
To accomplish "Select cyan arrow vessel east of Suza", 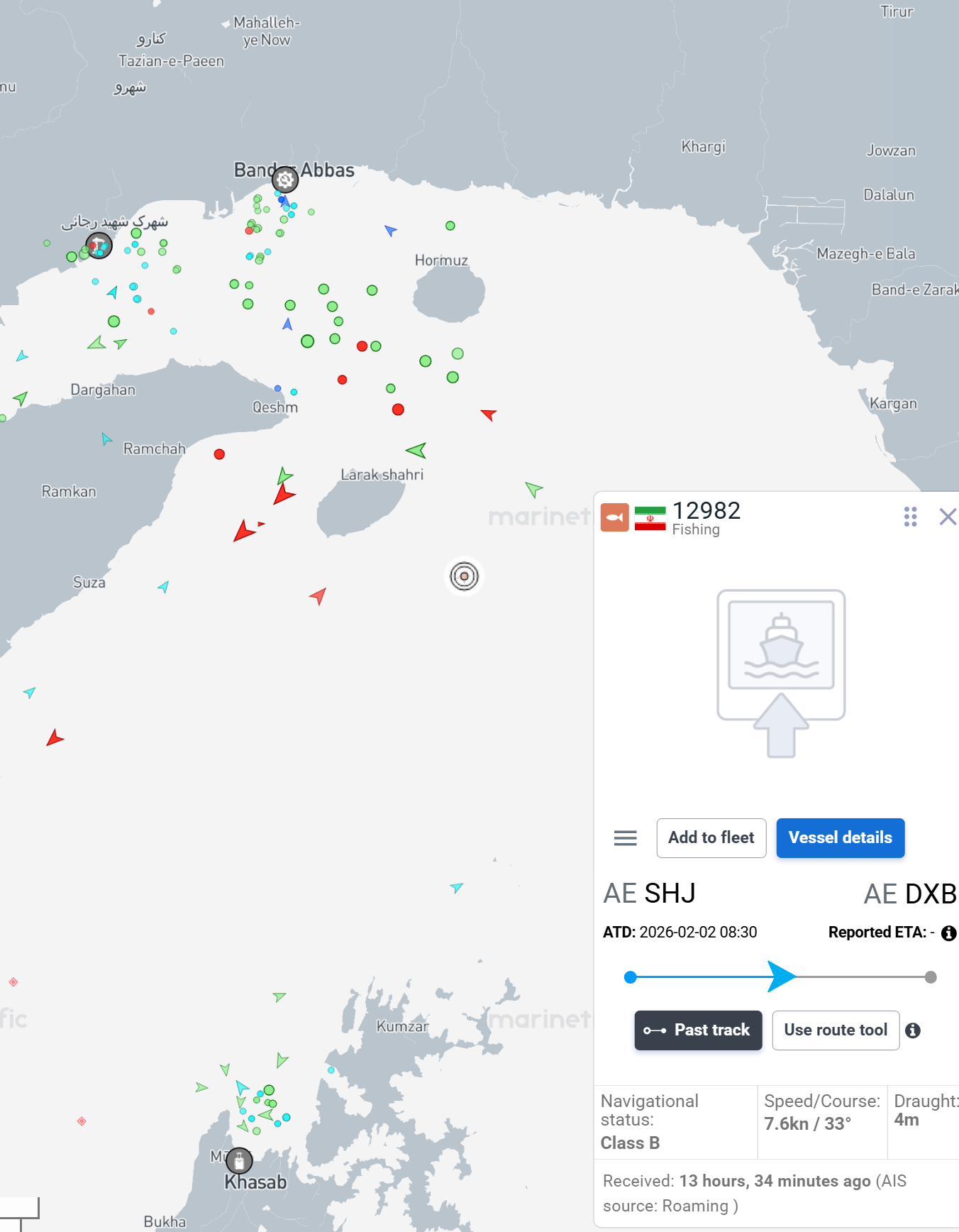I will click(163, 586).
